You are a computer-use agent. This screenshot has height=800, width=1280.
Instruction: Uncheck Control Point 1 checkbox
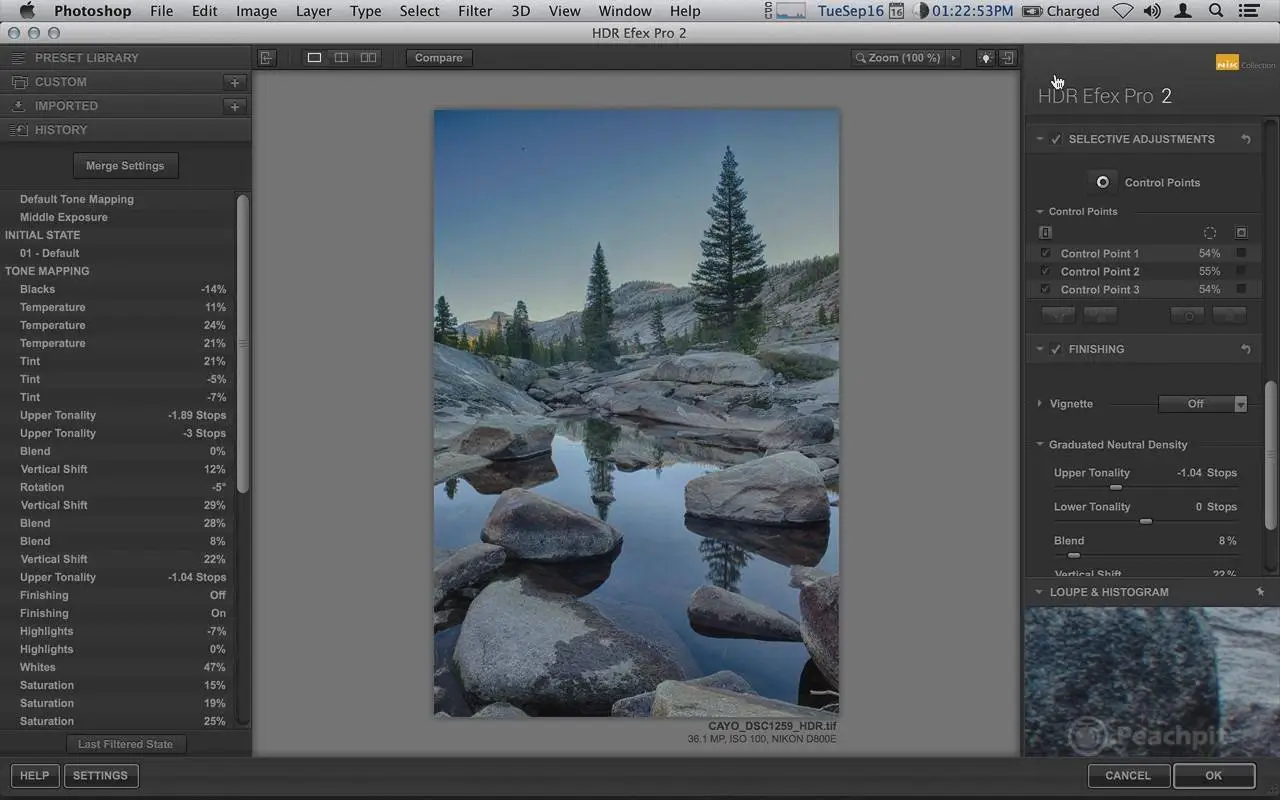point(1045,253)
